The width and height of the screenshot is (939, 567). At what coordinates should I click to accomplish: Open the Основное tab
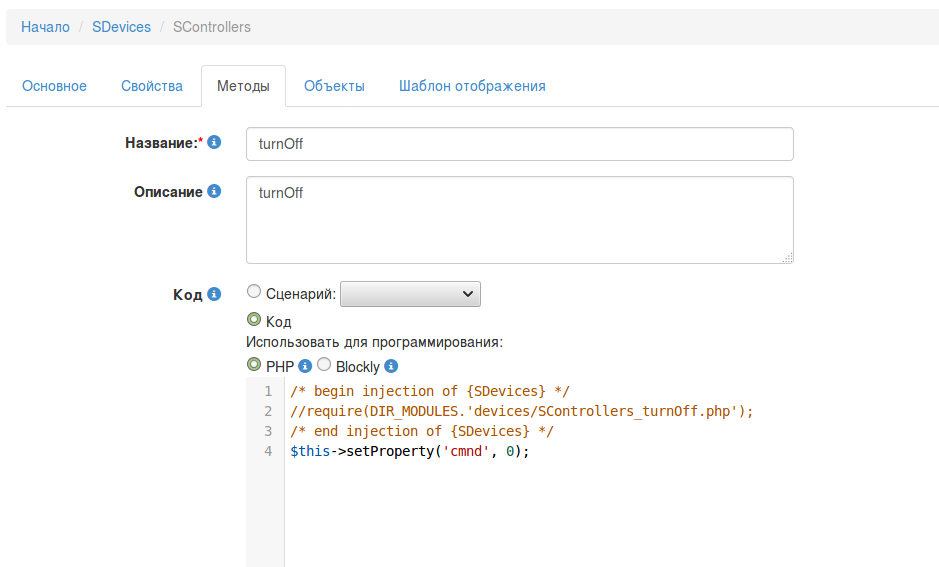click(x=54, y=86)
